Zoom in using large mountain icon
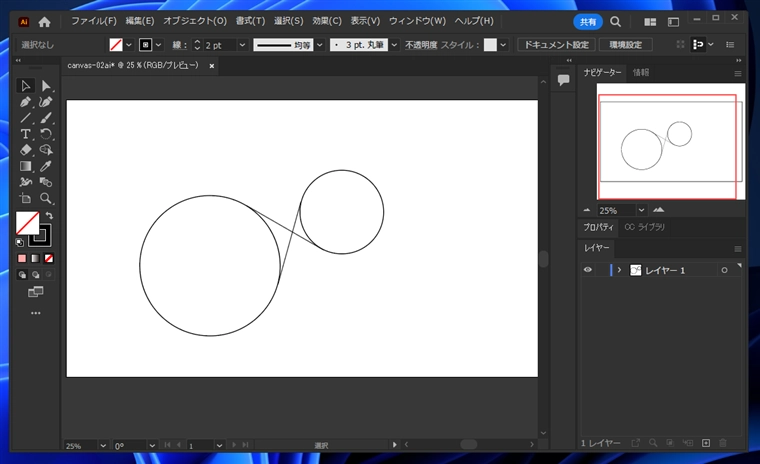This screenshot has height=464, width=760. tap(658, 210)
